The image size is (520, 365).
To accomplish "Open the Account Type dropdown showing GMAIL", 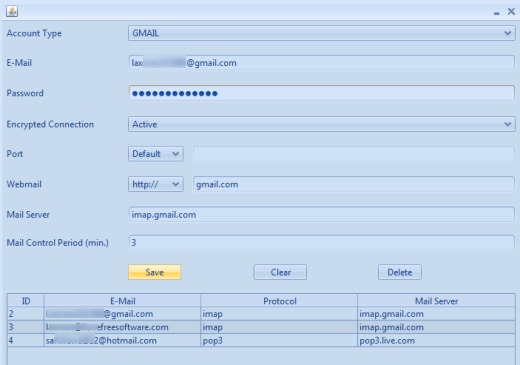I will pyautogui.click(x=322, y=33).
